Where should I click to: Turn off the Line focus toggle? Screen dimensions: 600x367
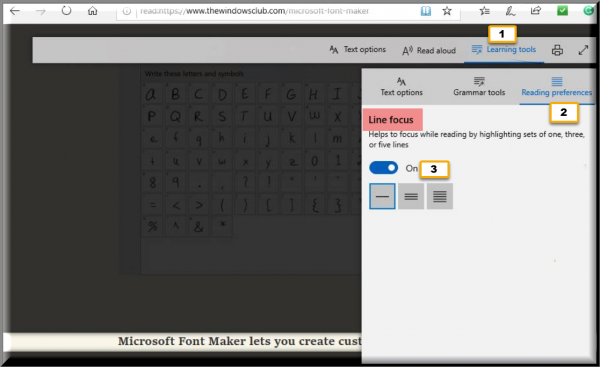(x=383, y=168)
